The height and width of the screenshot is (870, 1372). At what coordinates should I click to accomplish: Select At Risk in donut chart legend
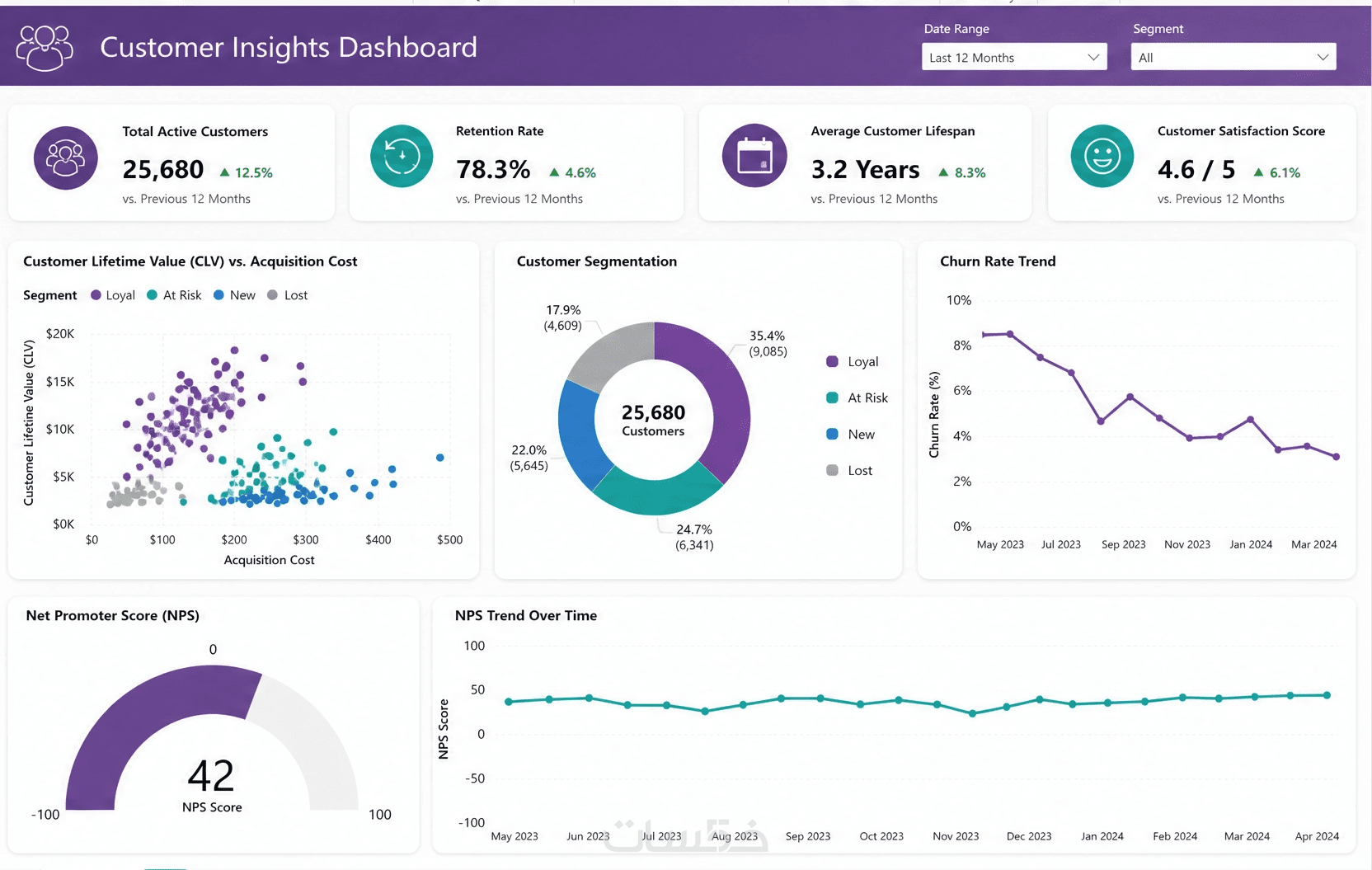click(857, 398)
